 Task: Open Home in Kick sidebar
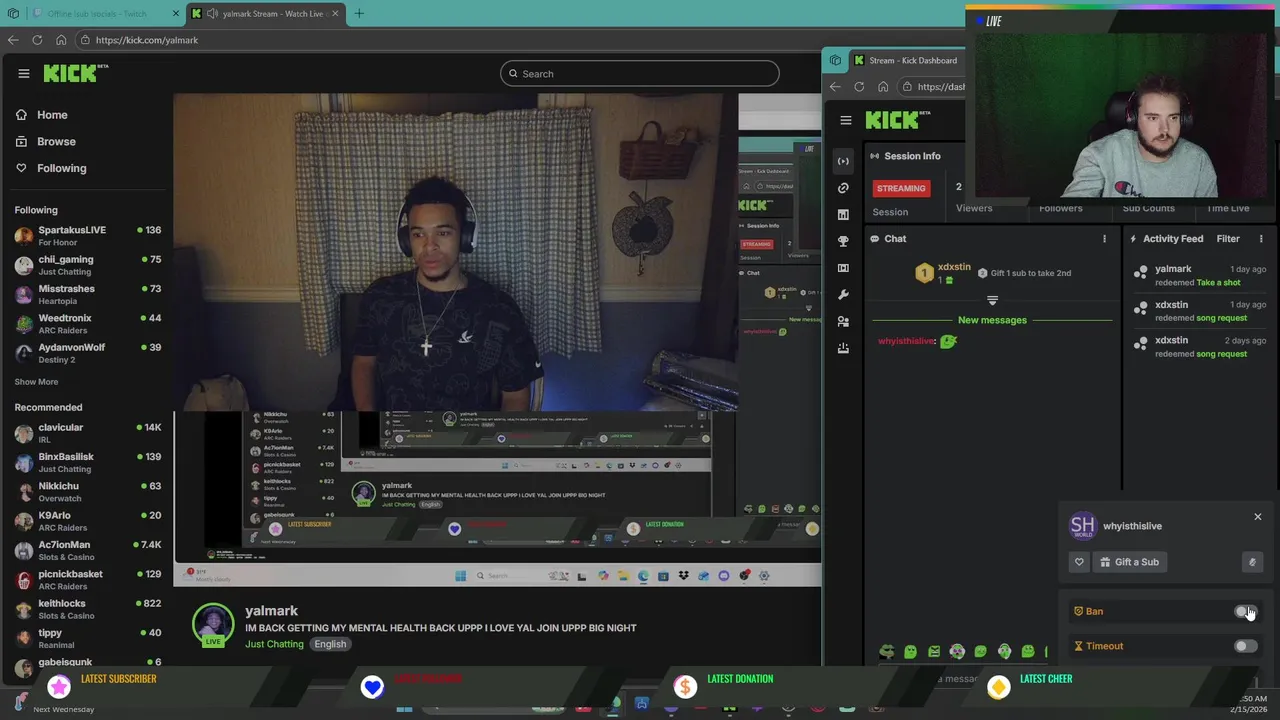(x=52, y=115)
